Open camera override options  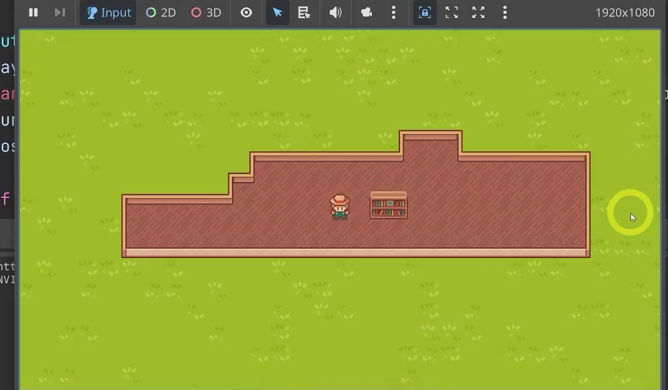(x=366, y=12)
